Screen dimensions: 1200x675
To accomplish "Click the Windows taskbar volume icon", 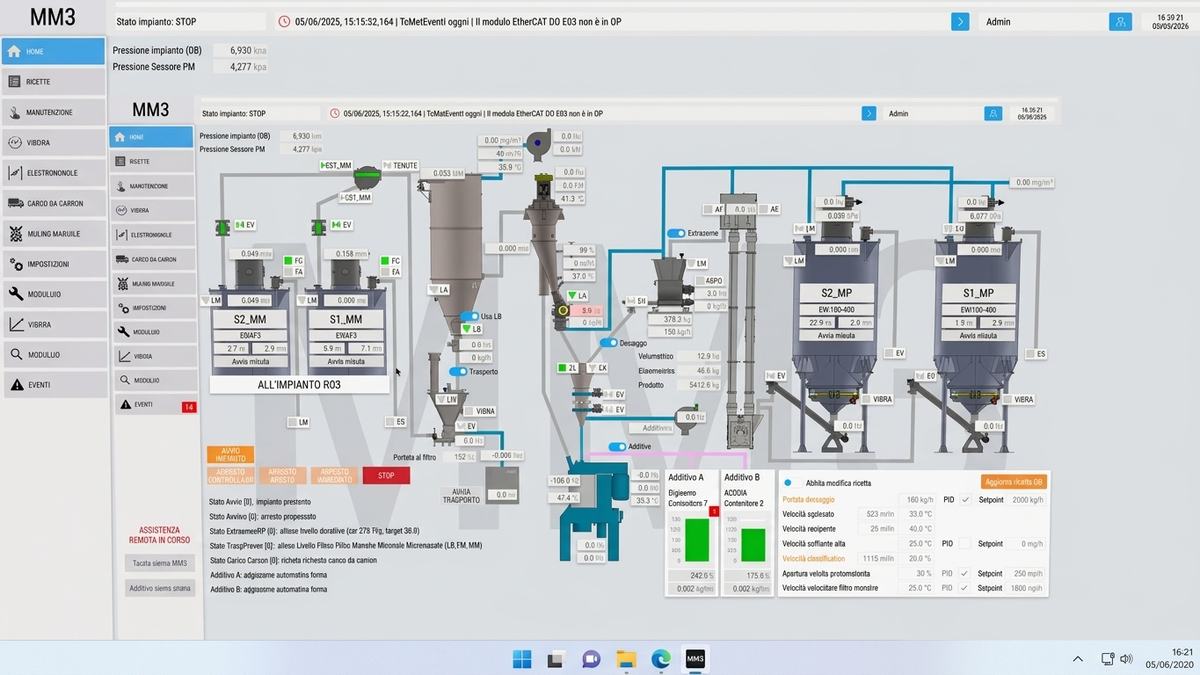I will pos(1127,659).
